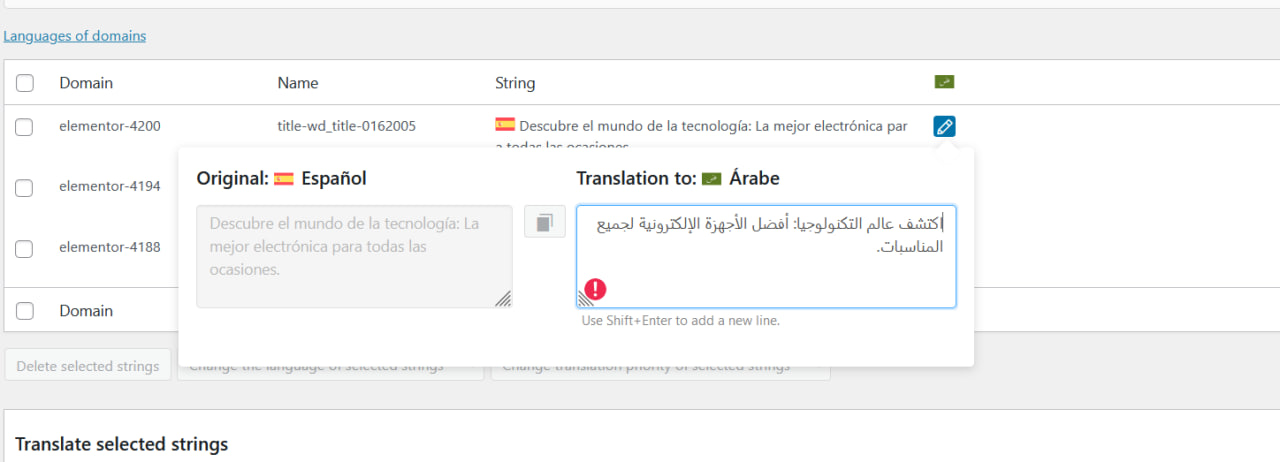Click the resize handle of the original text box
Screen dimensions: 1280x462
pyautogui.click(x=503, y=298)
